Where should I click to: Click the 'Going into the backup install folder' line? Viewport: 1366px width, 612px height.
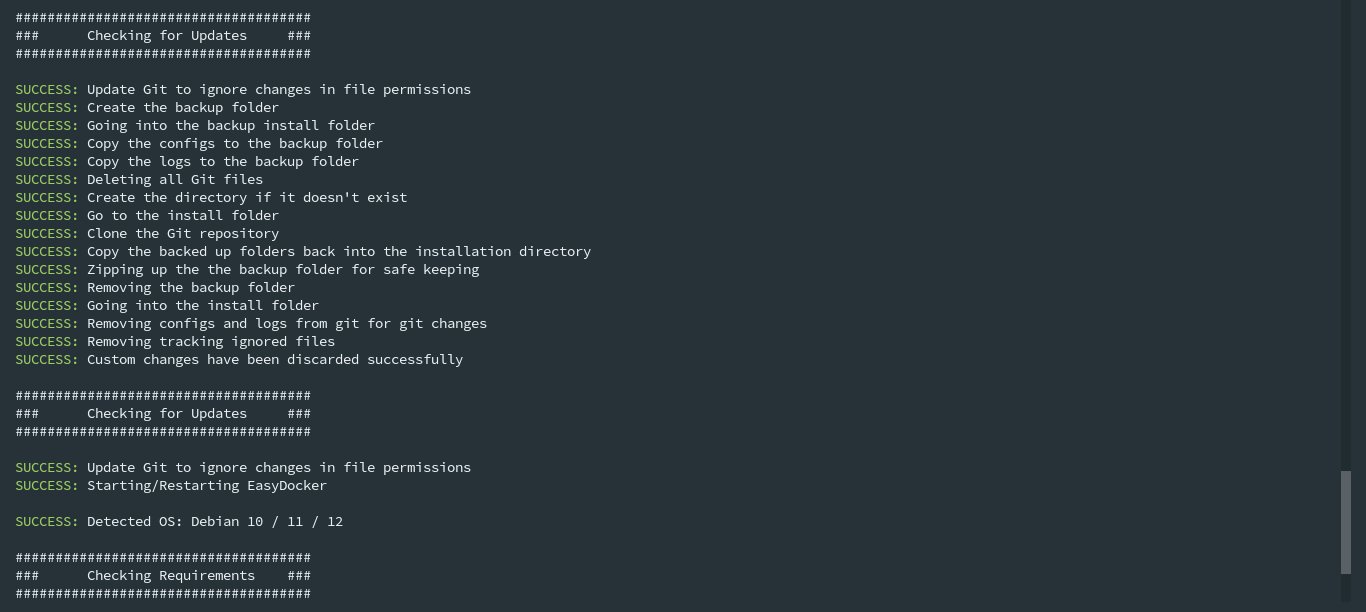point(195,125)
